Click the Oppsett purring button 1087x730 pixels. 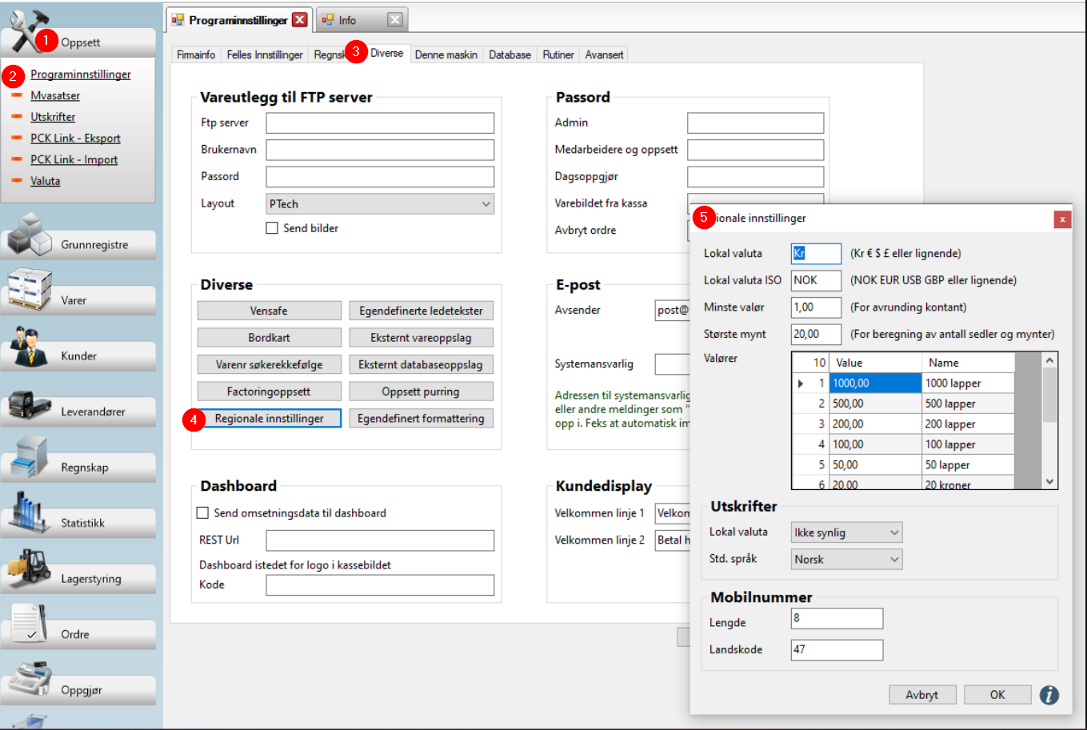421,392
